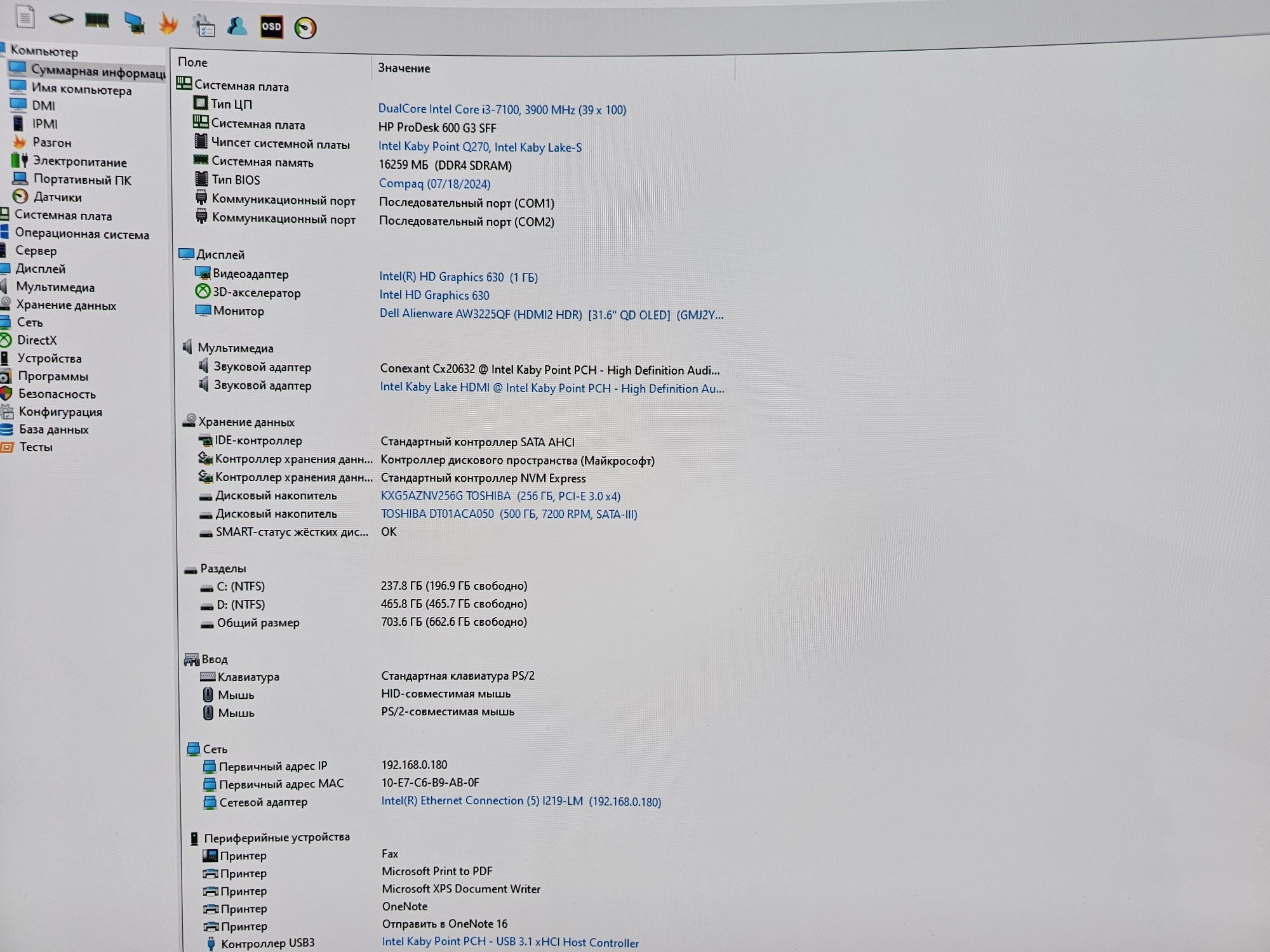This screenshot has height=952, width=1270.
Task: Open 'Intel(R) HD Graphics 630 (1 ГБ)' link
Action: click(x=458, y=277)
